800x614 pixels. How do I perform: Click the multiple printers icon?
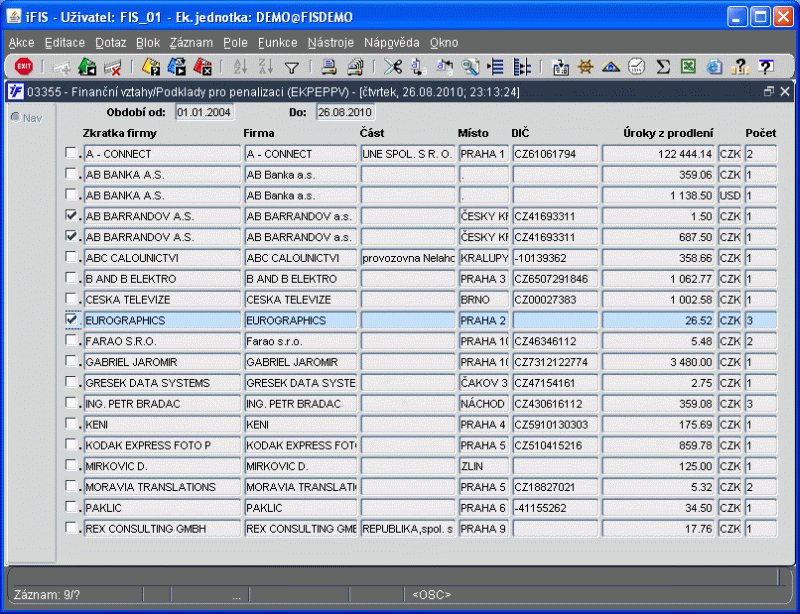(x=355, y=66)
